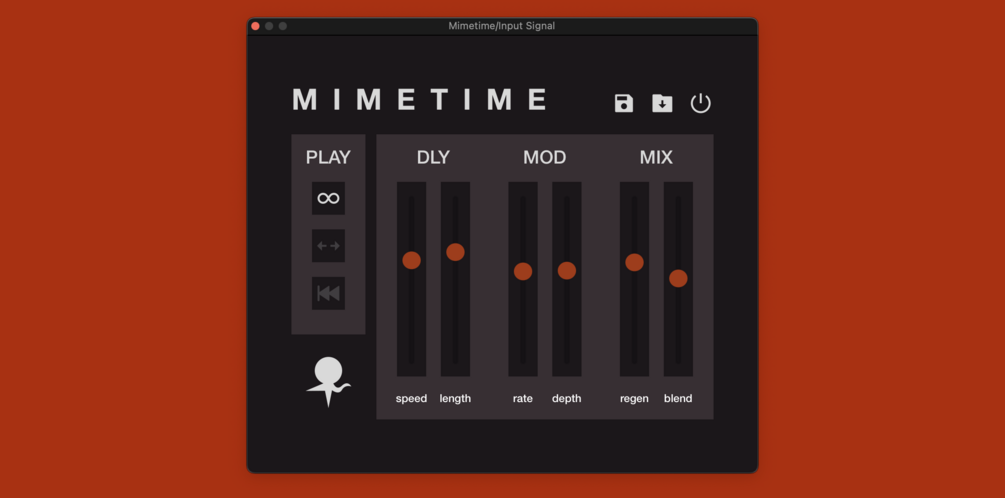This screenshot has height=498, width=1005.
Task: Click the regen slider knob
Action: [635, 262]
